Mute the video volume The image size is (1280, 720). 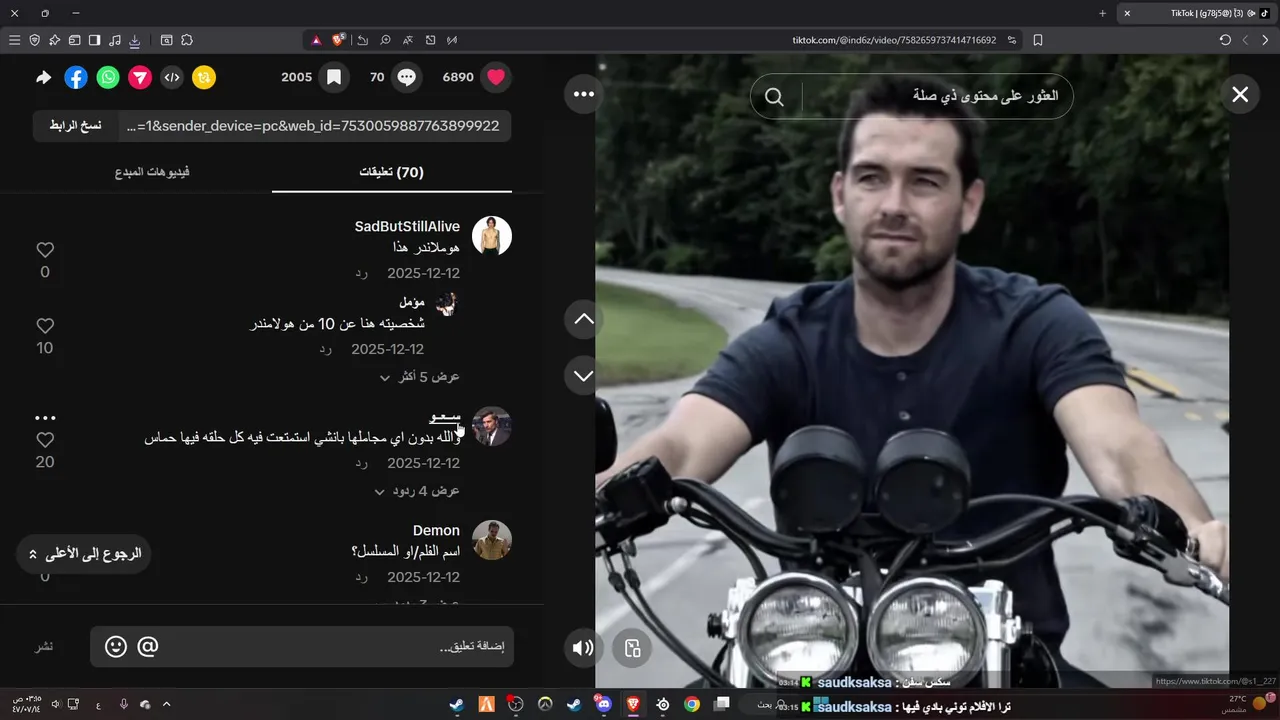[x=583, y=648]
